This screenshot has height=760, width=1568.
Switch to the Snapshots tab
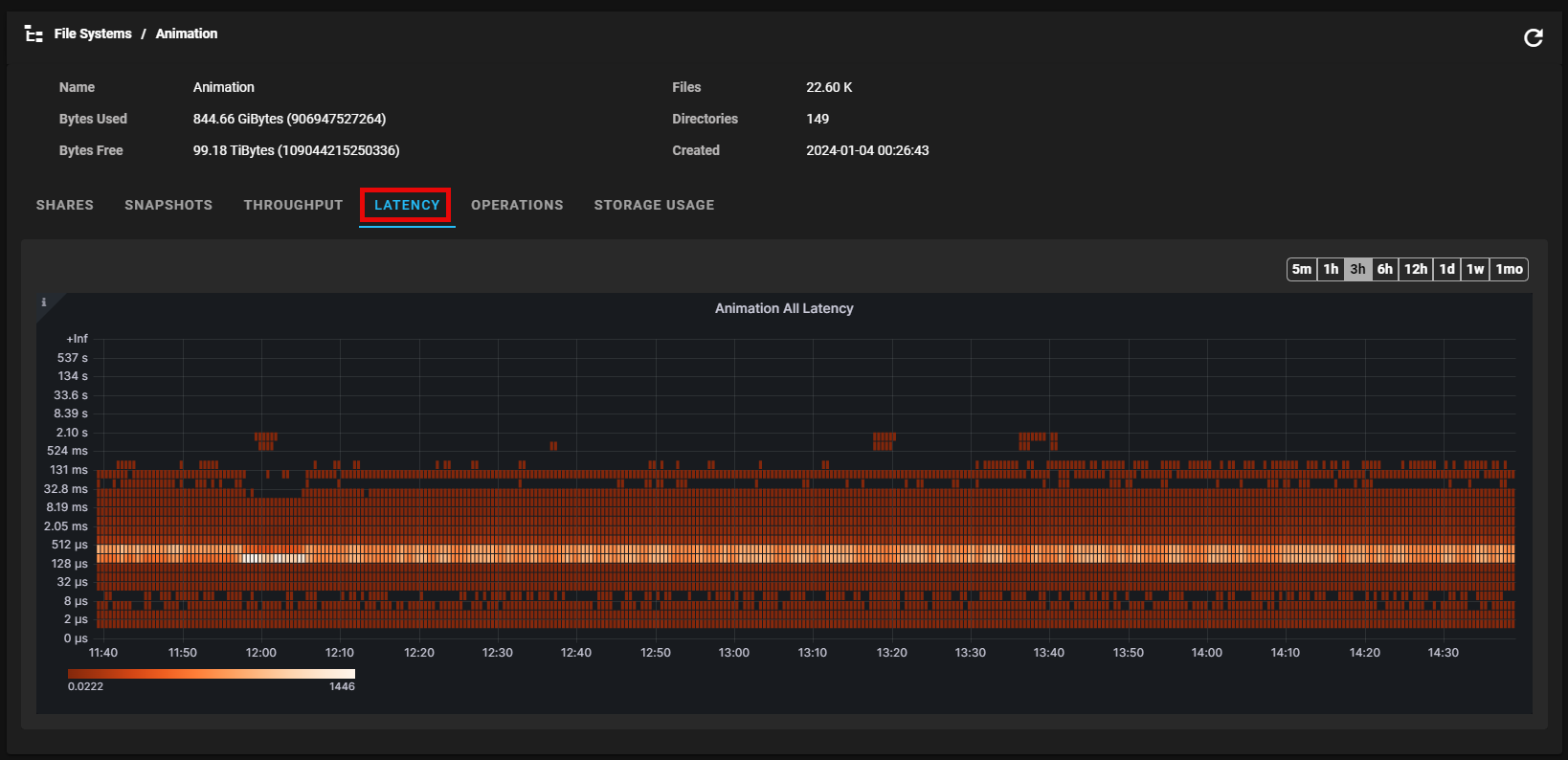[168, 205]
